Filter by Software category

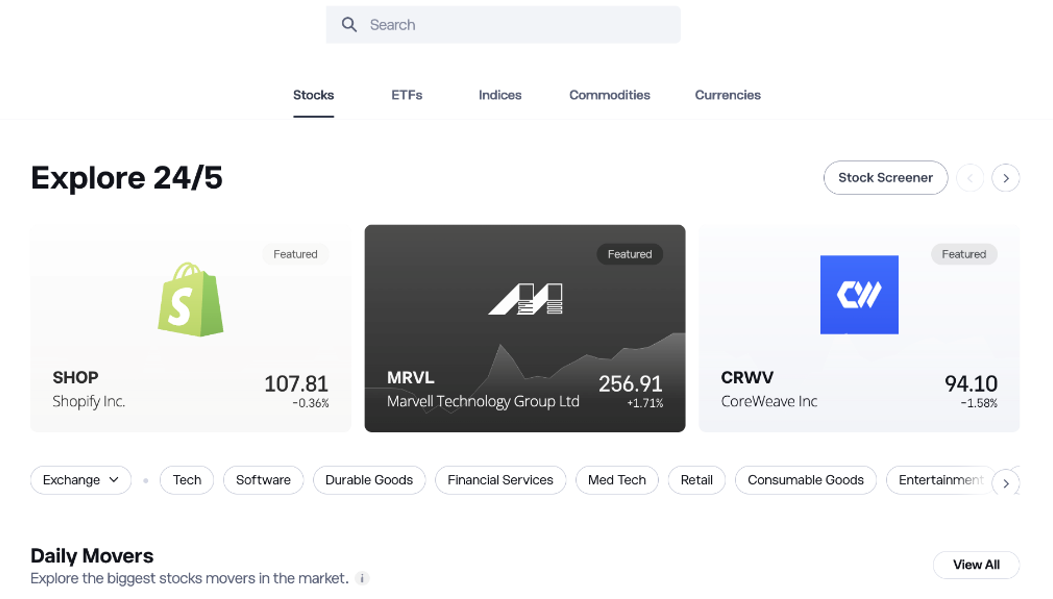(263, 480)
